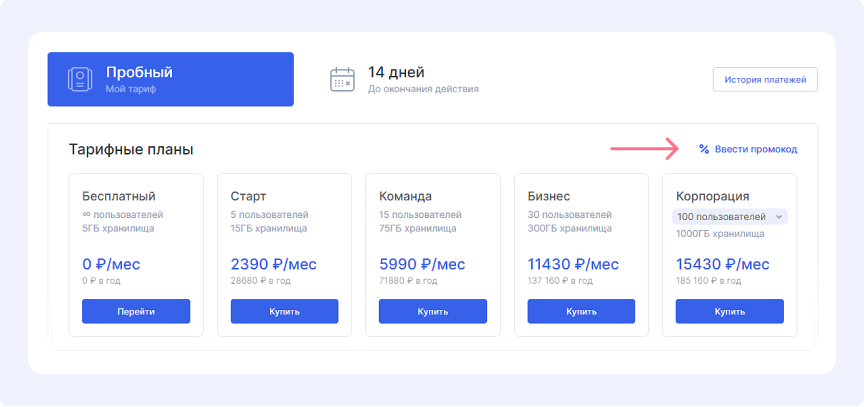864x407 pixels.
Task: Click the Тарифные планы section heading
Action: (x=131, y=149)
